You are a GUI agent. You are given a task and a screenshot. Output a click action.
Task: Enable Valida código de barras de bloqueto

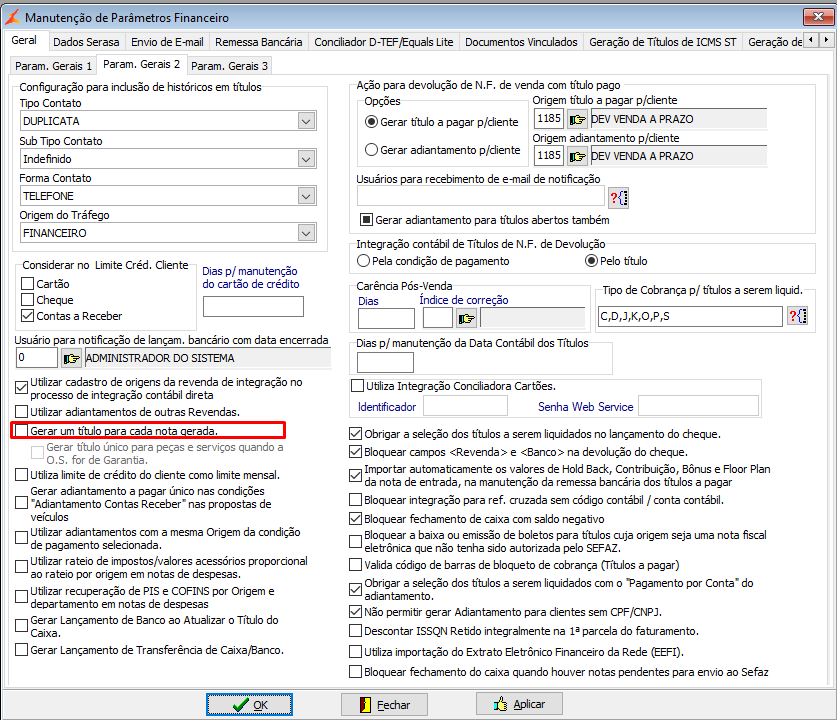pyautogui.click(x=356, y=564)
